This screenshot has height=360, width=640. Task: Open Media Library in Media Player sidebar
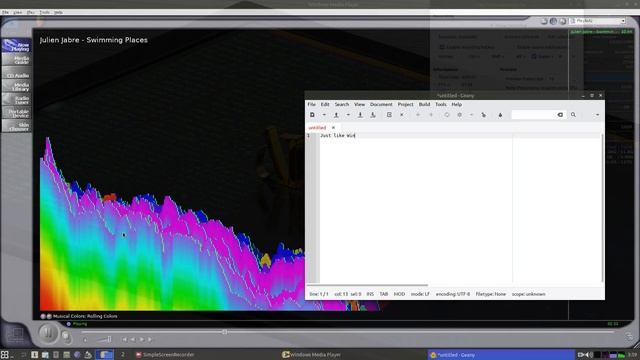(16, 86)
